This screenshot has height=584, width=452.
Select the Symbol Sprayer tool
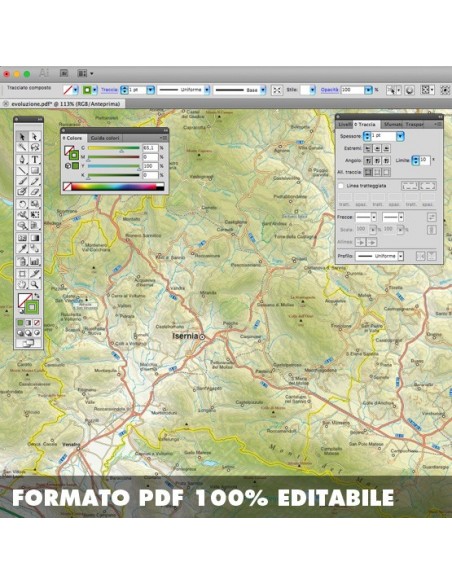tap(22, 261)
